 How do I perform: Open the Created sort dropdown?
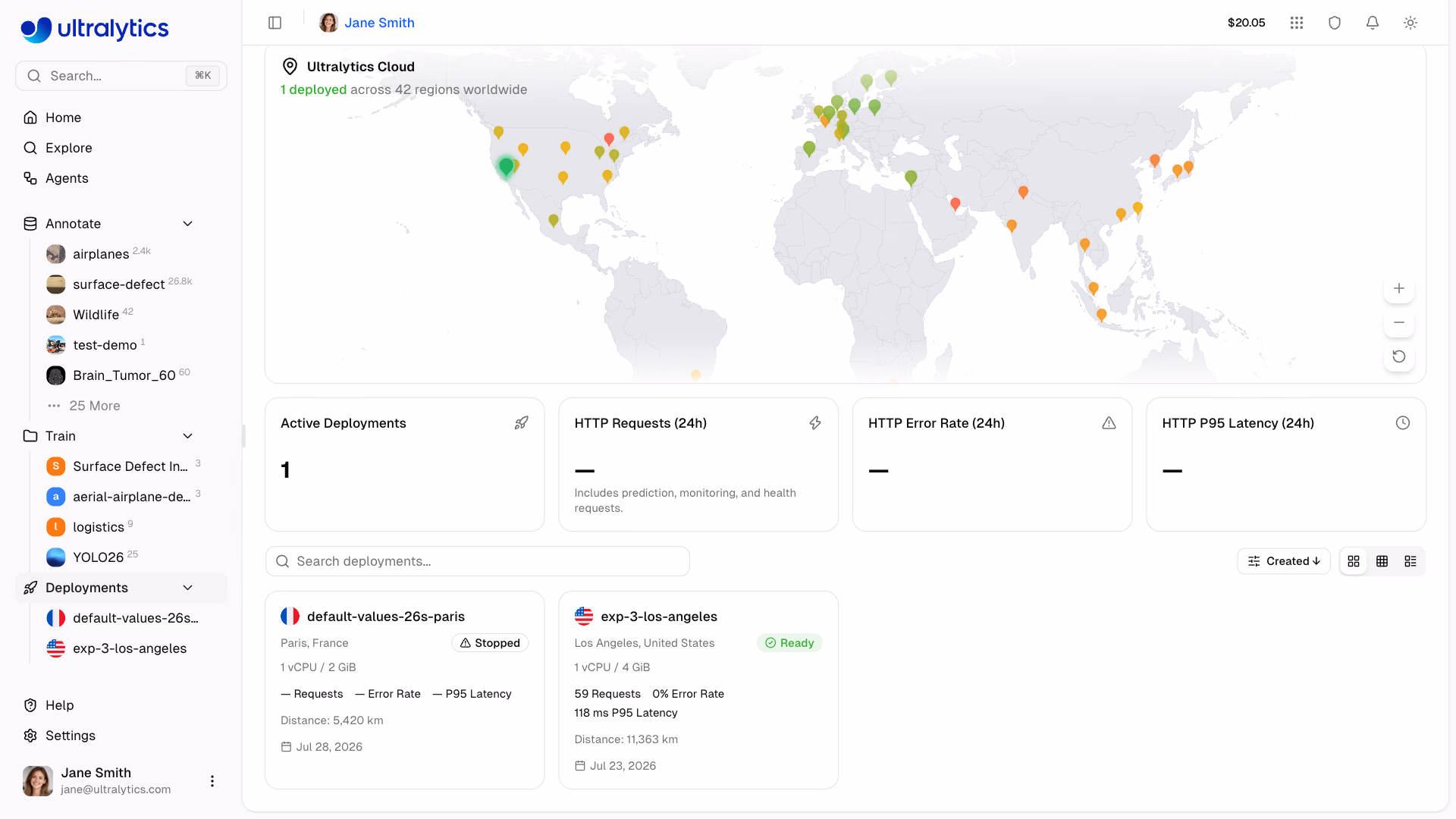(1284, 561)
